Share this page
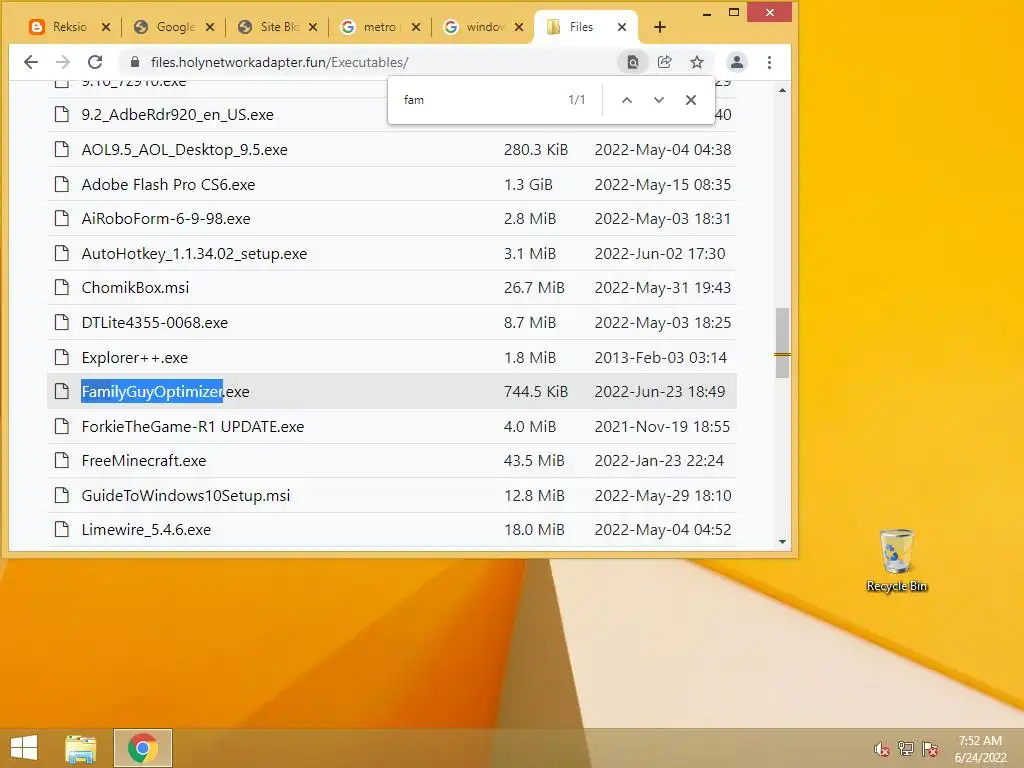This screenshot has height=768, width=1024. tap(665, 62)
